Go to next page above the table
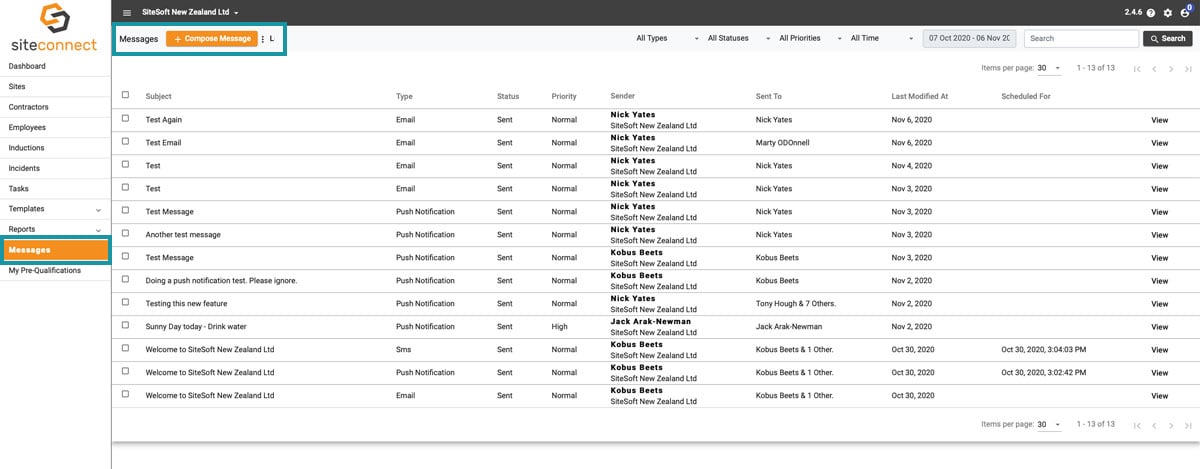This screenshot has height=469, width=1200. [1171, 68]
